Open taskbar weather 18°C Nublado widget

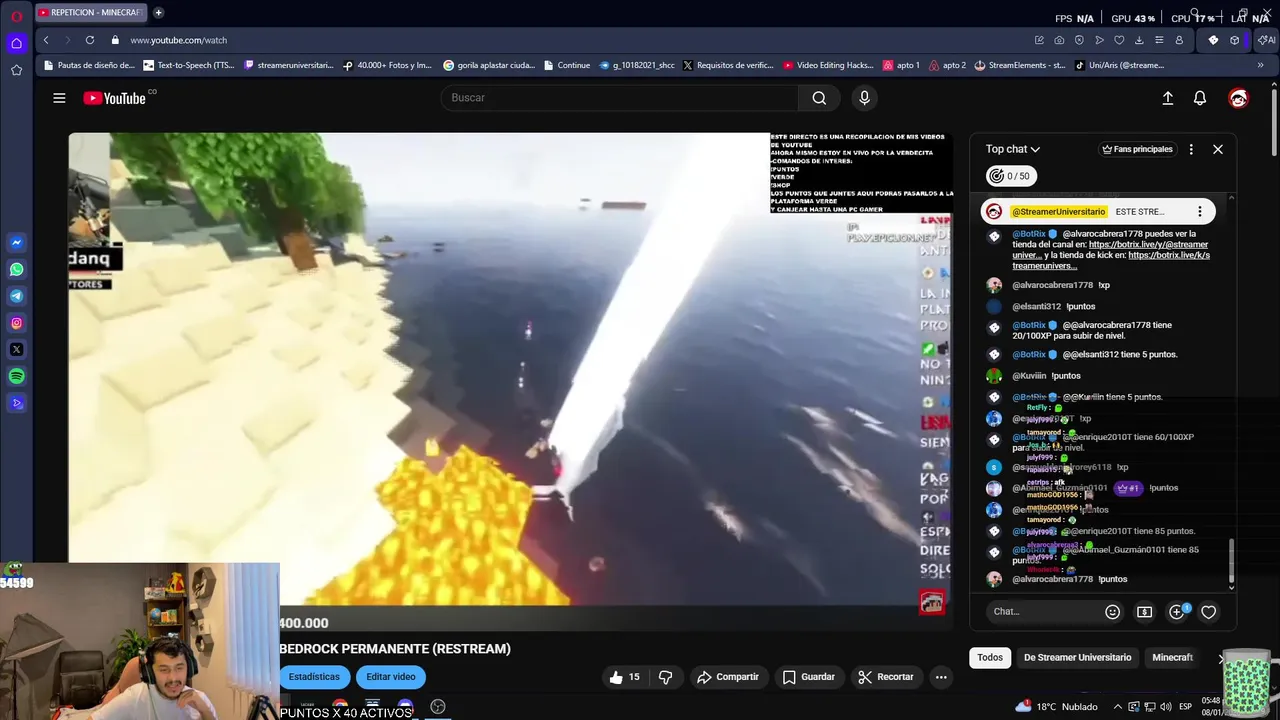[1056, 706]
